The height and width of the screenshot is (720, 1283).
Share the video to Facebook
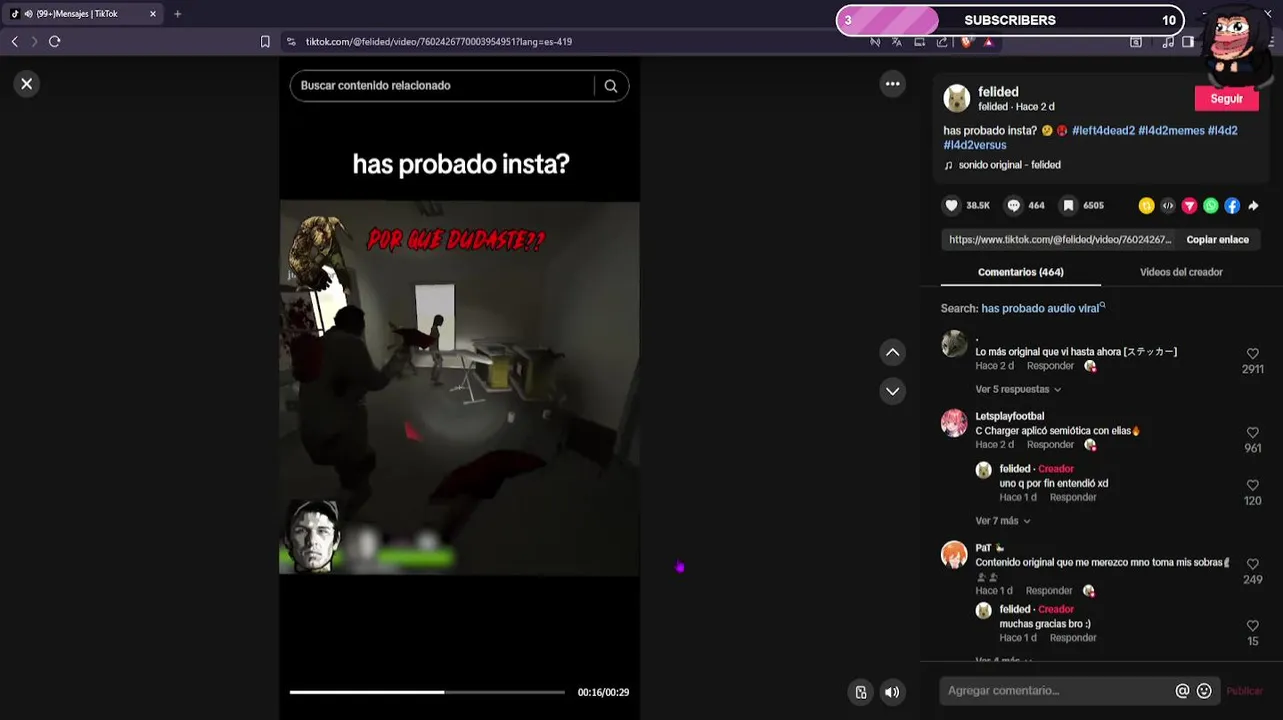1232,206
